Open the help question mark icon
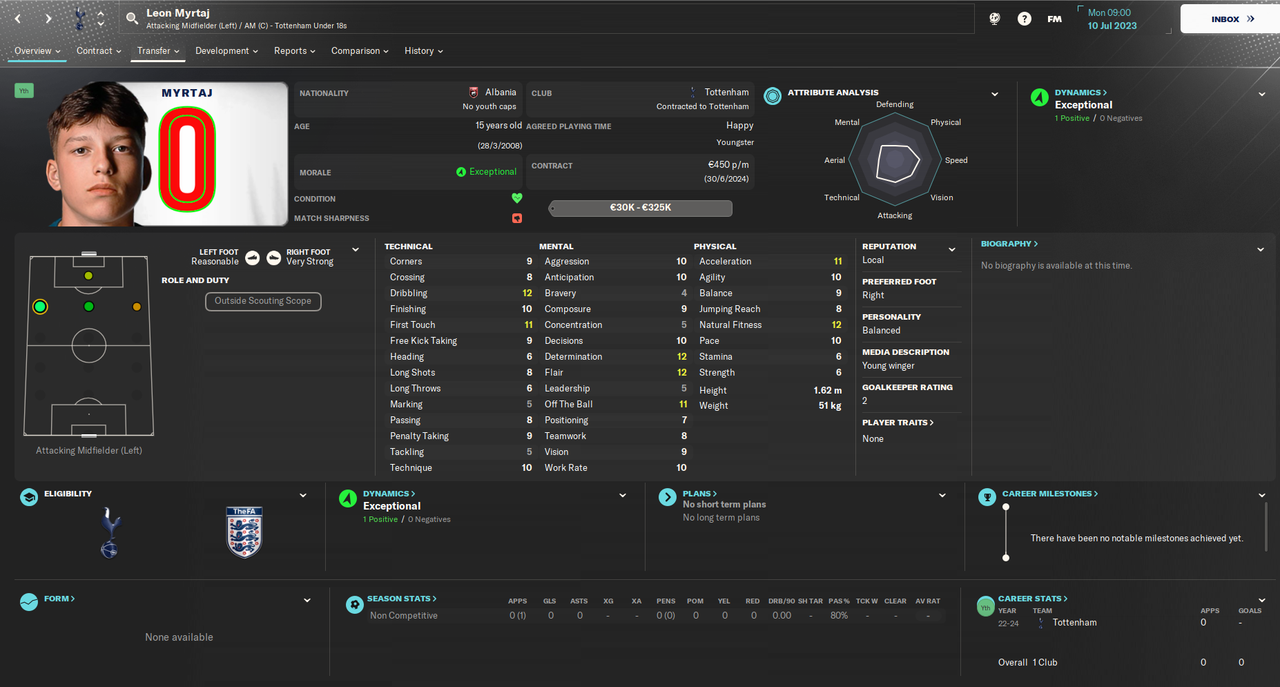 (1024, 18)
